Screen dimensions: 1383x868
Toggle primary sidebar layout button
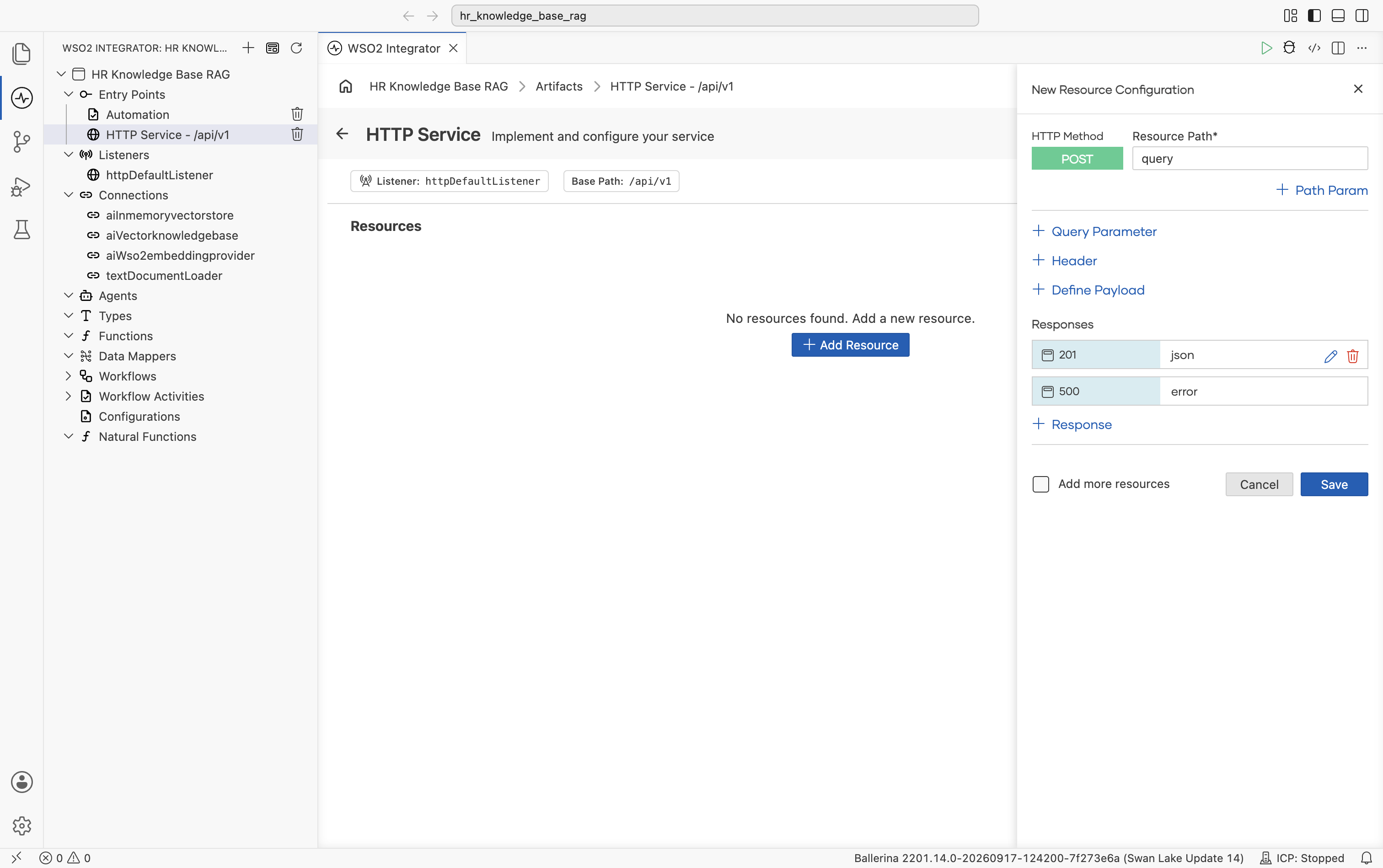(x=1314, y=16)
